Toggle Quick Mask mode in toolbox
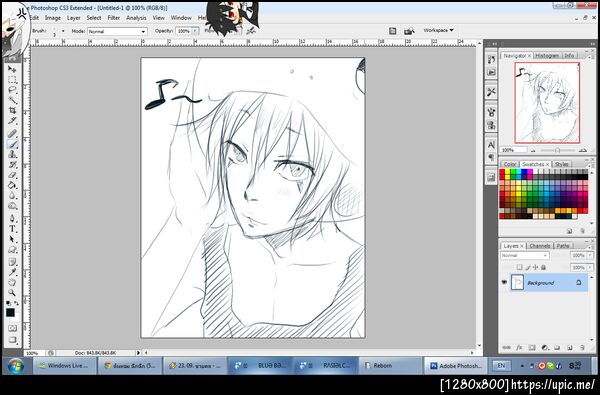The image size is (600, 395). 12,328
